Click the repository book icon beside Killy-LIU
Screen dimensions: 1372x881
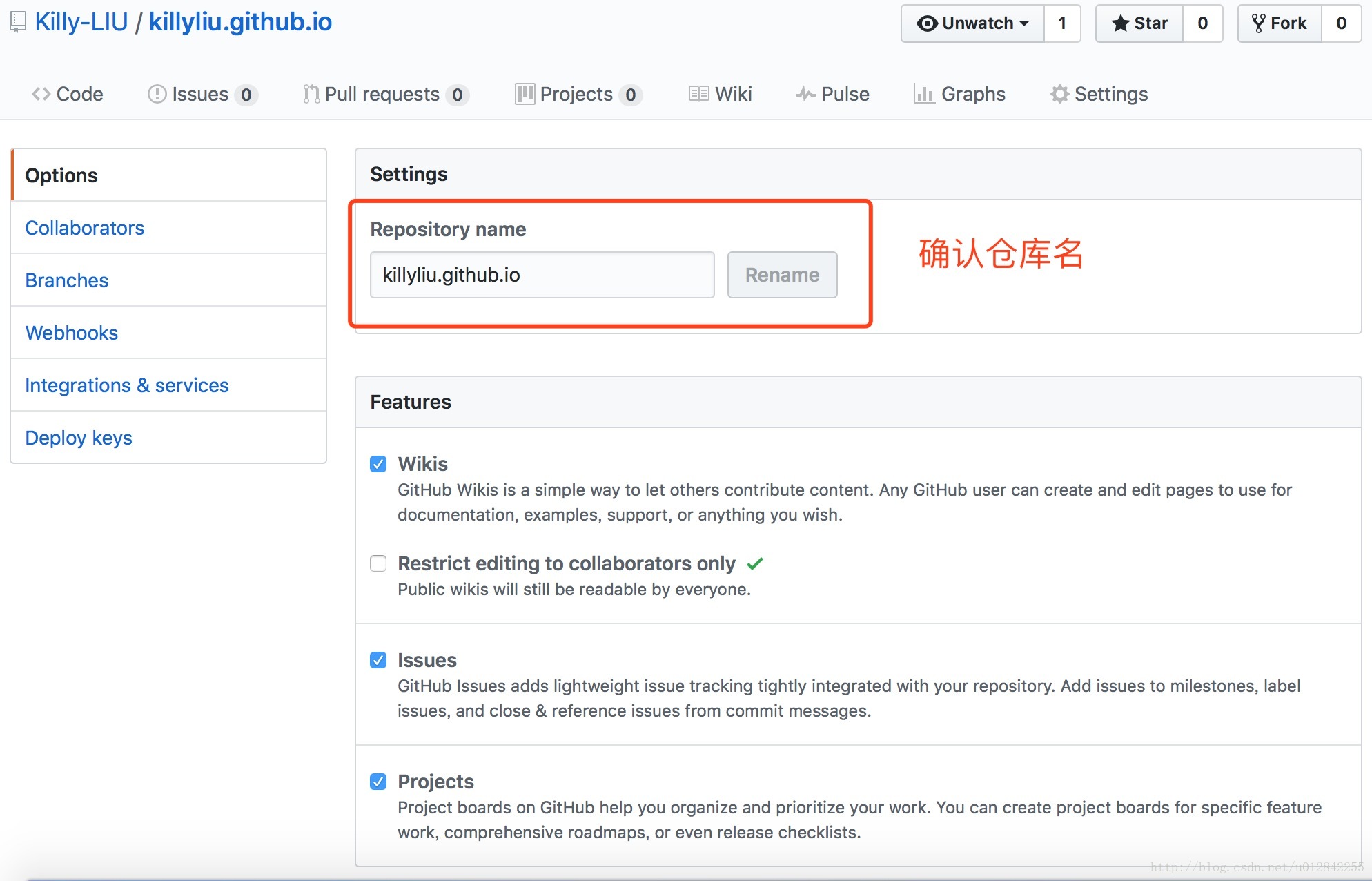[x=18, y=22]
